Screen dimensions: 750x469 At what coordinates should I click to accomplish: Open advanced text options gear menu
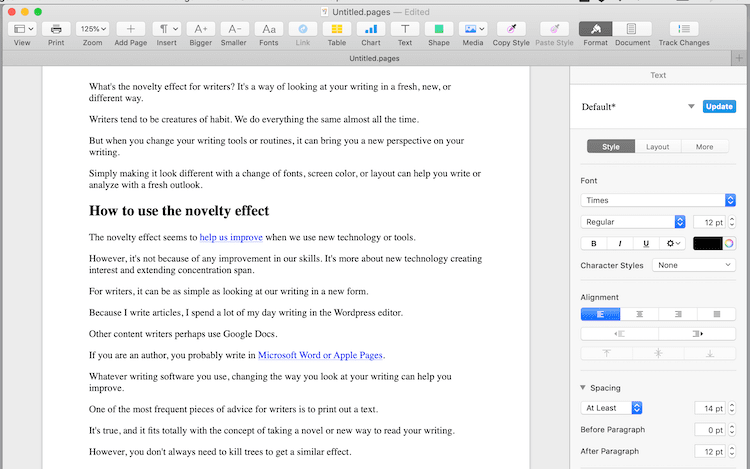(673, 243)
